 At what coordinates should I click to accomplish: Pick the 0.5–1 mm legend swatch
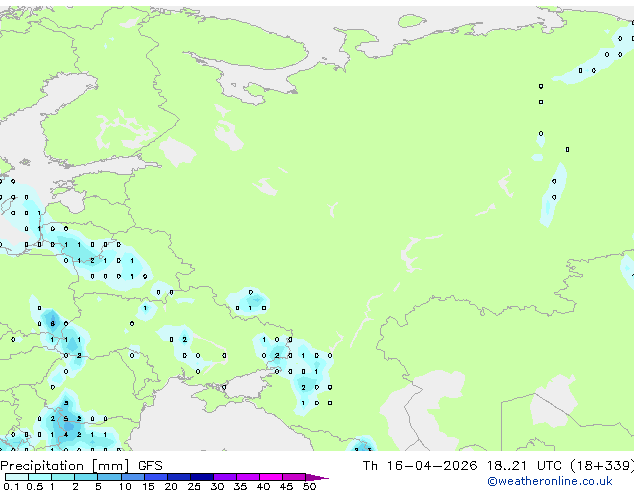point(40,477)
